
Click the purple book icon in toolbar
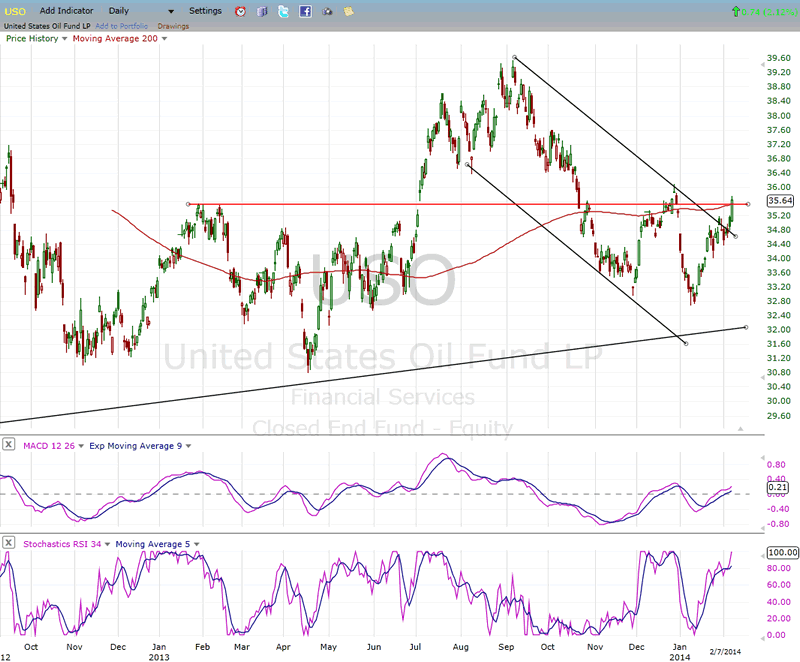(263, 11)
